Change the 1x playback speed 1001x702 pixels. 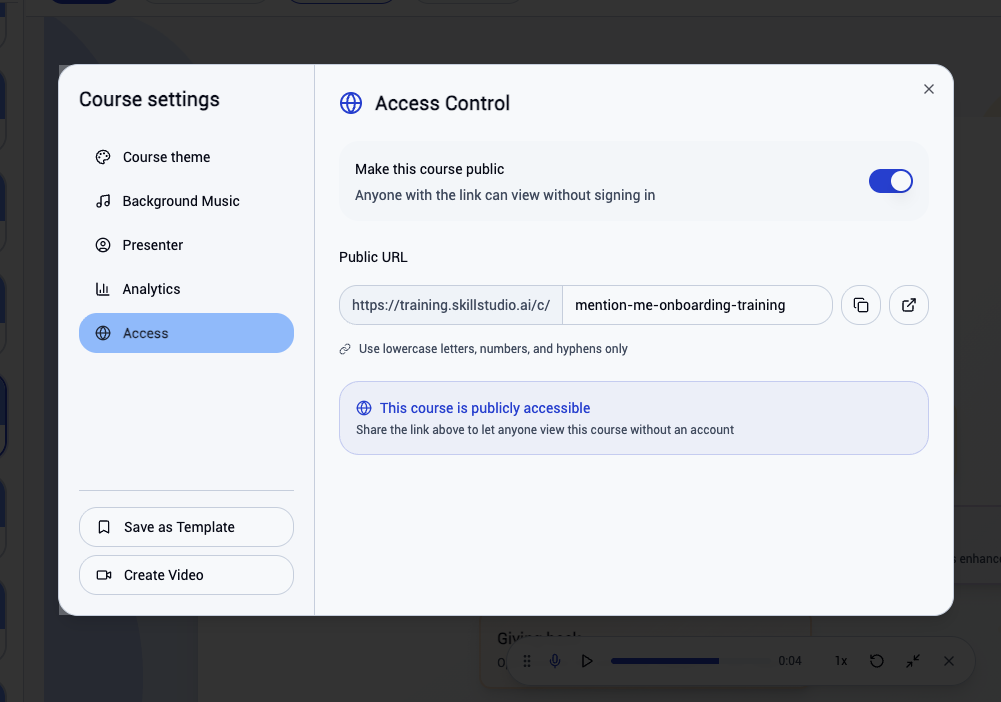841,661
